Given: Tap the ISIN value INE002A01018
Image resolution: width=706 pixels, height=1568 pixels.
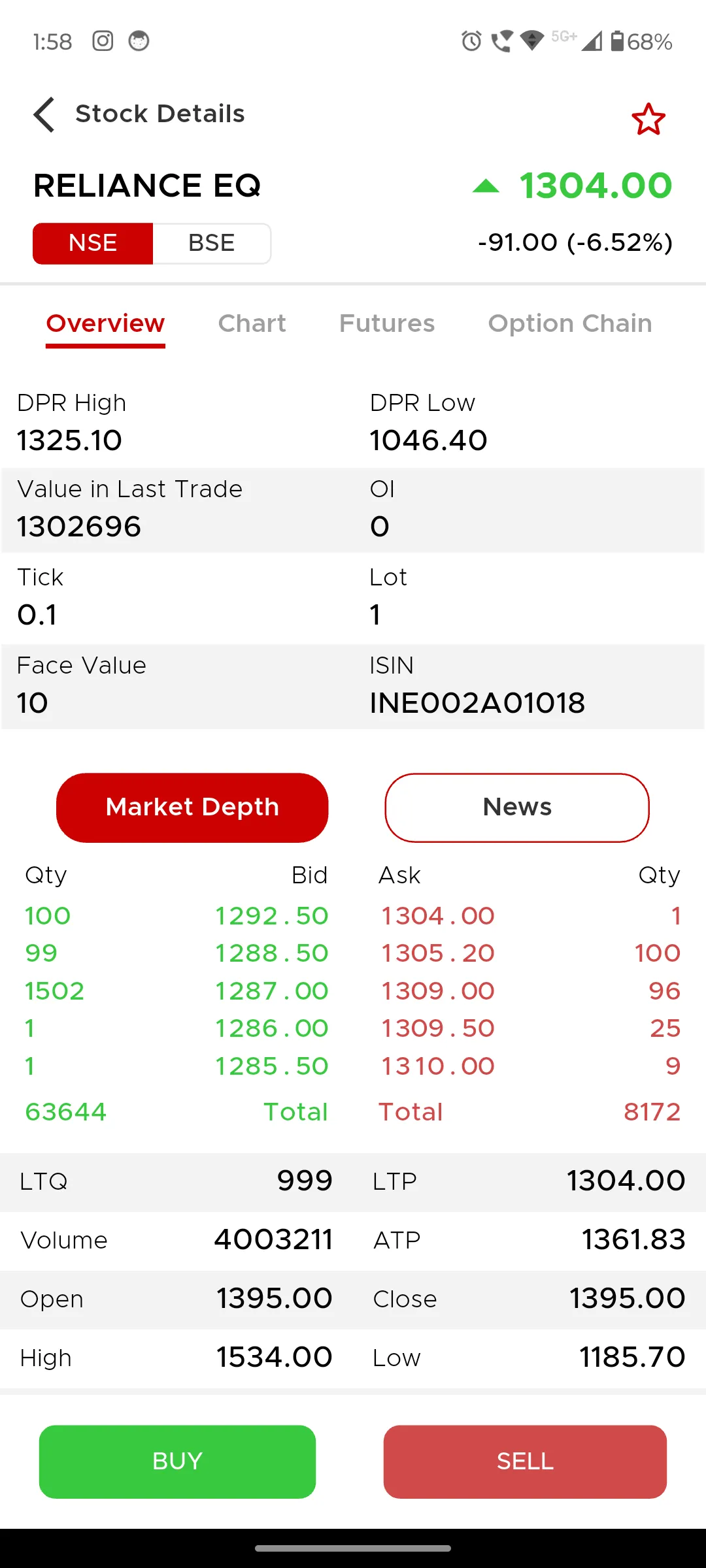Looking at the screenshot, I should 477,703.
